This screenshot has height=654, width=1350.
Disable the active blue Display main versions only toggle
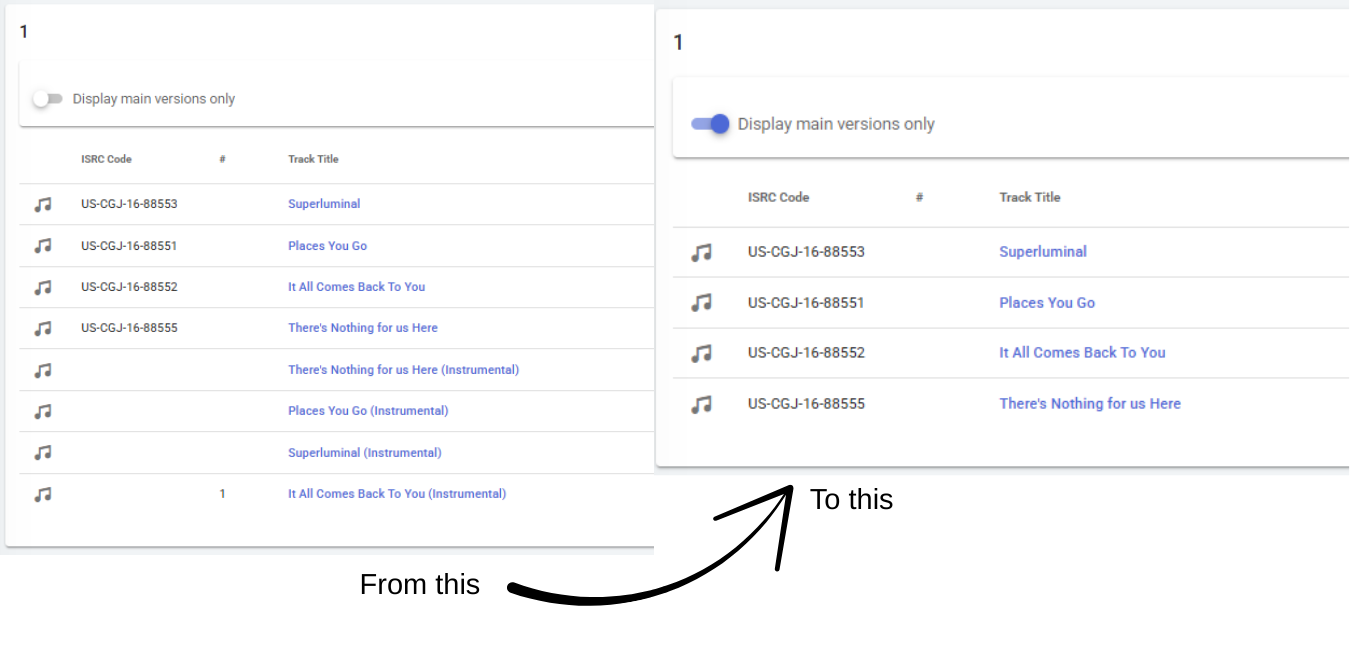pyautogui.click(x=710, y=124)
